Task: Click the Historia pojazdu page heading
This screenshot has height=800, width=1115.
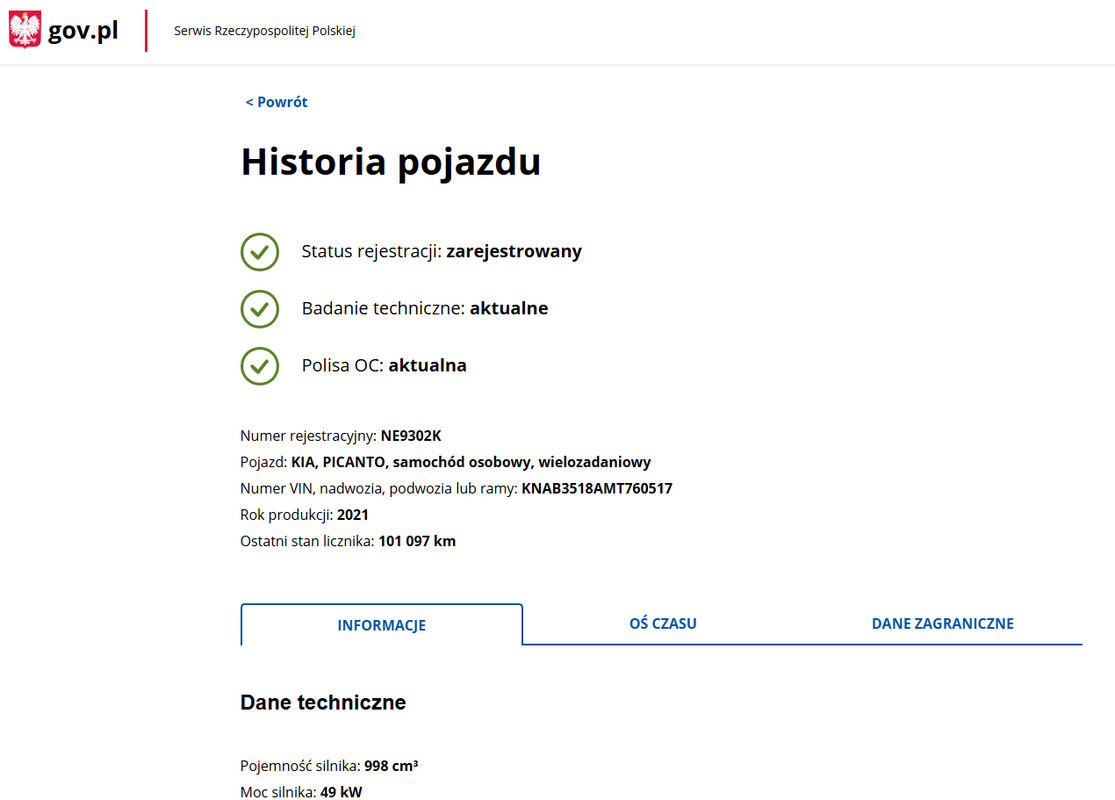Action: click(390, 162)
